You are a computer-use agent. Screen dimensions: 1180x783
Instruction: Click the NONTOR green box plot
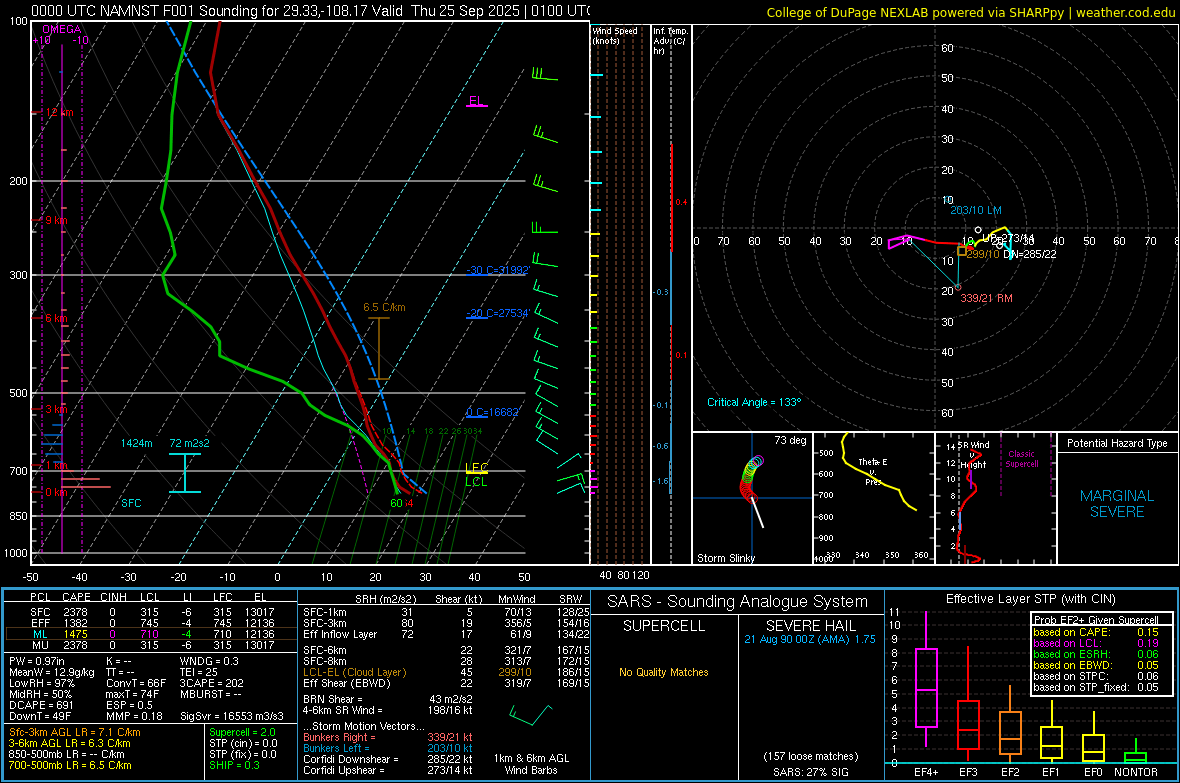[x=1136, y=753]
